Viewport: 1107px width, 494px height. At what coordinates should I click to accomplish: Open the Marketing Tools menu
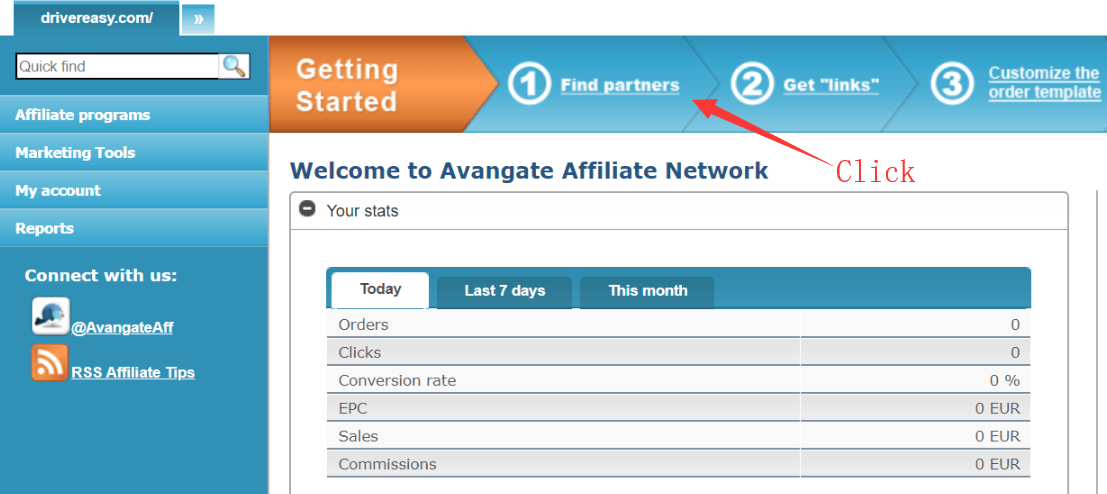pyautogui.click(x=75, y=153)
